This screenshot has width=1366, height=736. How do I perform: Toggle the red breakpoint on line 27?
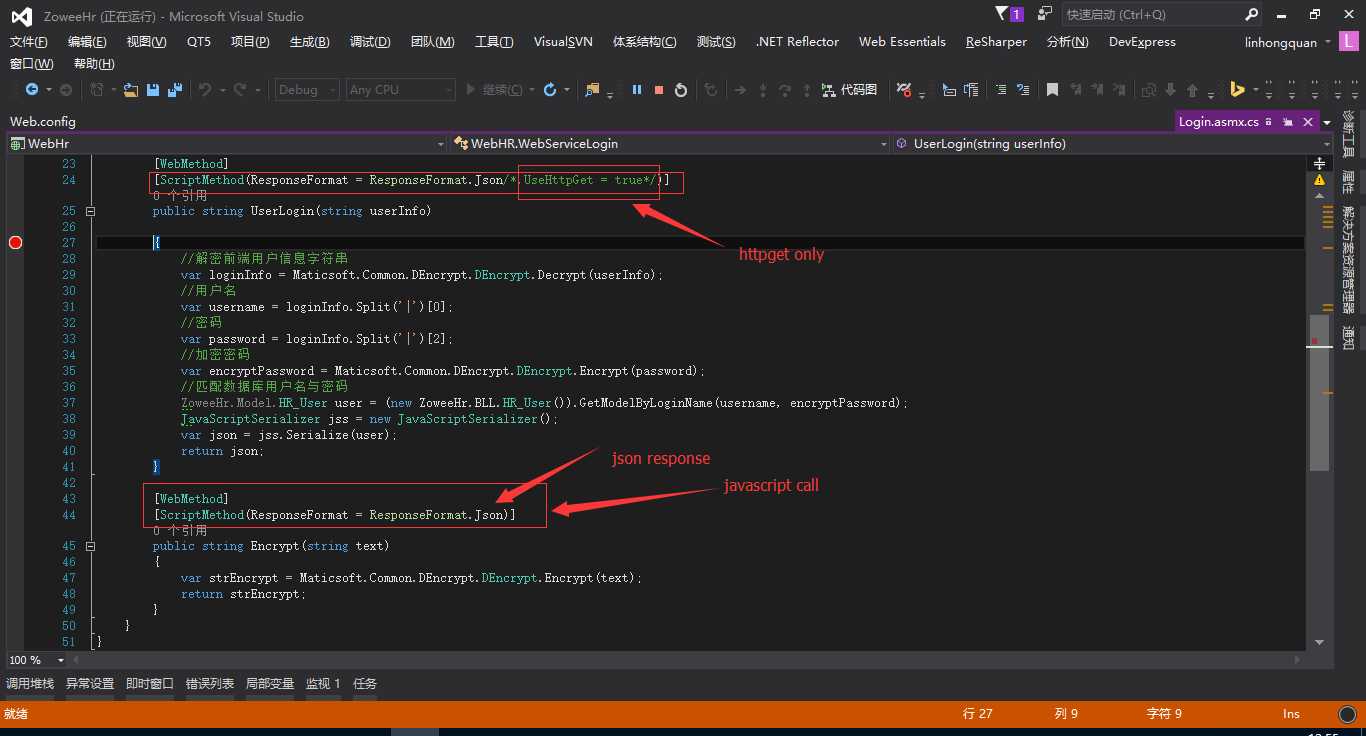point(15,243)
